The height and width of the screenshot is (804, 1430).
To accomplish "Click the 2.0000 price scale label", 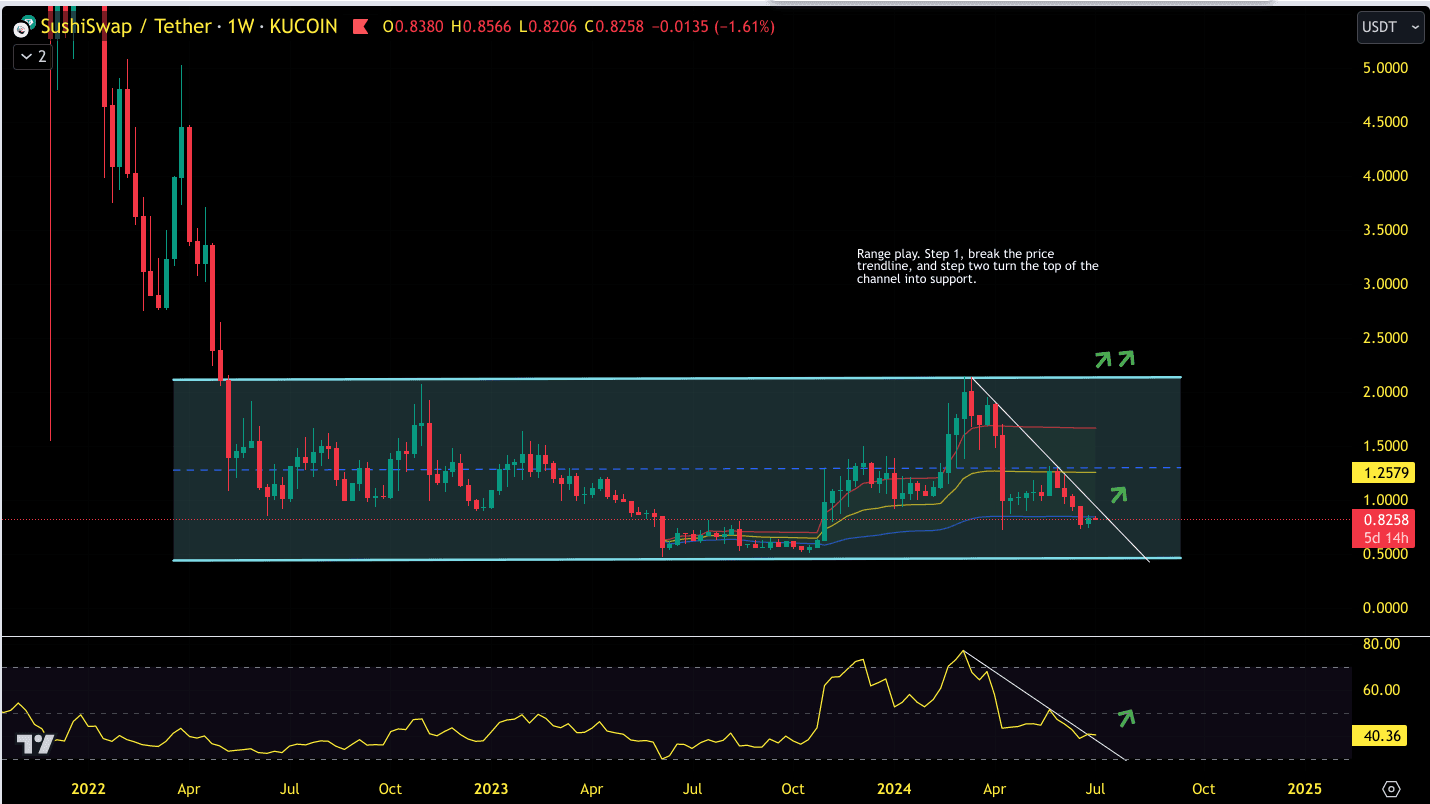I will 1384,392.
